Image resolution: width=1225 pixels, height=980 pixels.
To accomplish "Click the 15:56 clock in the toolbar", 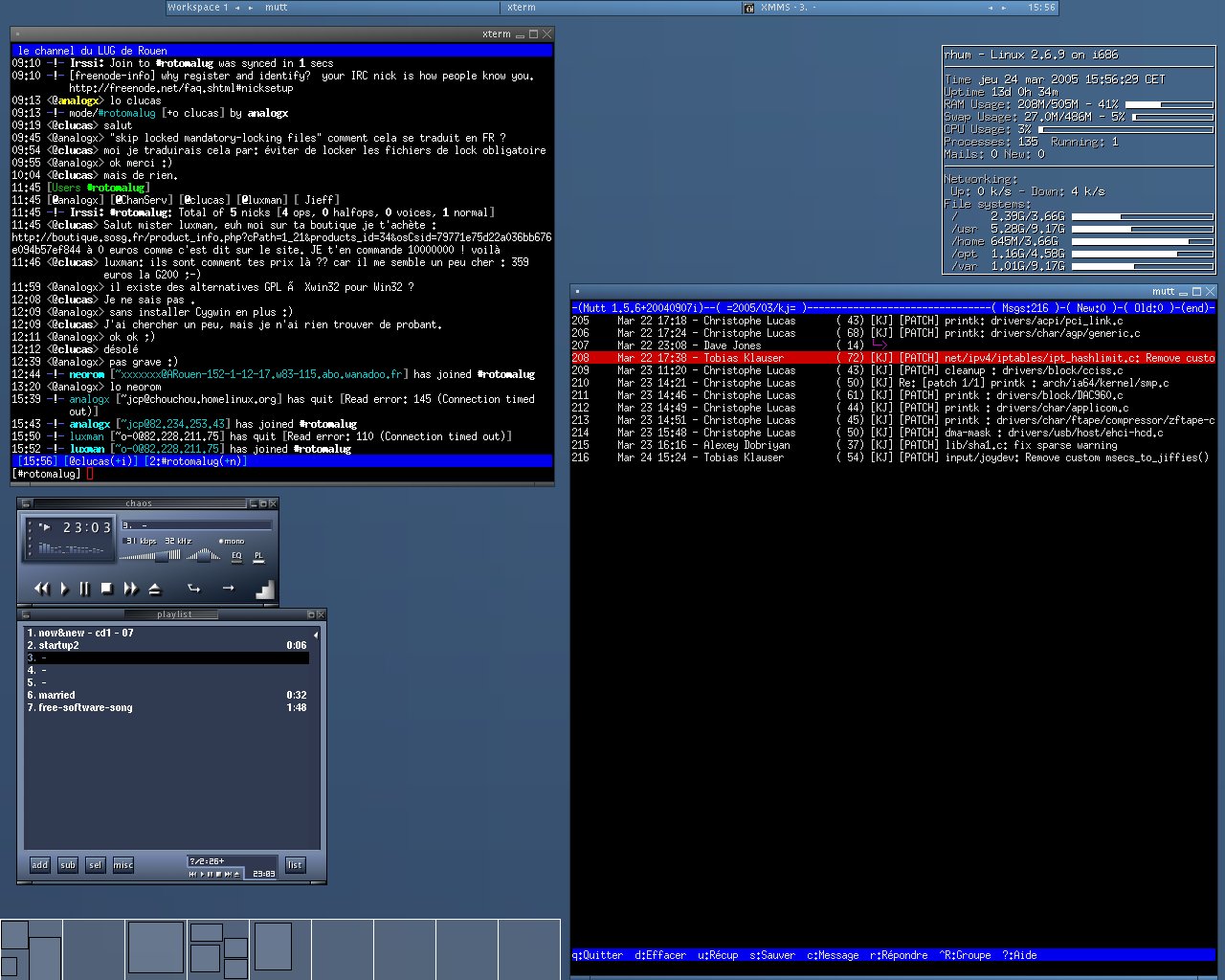I will pyautogui.click(x=1041, y=7).
